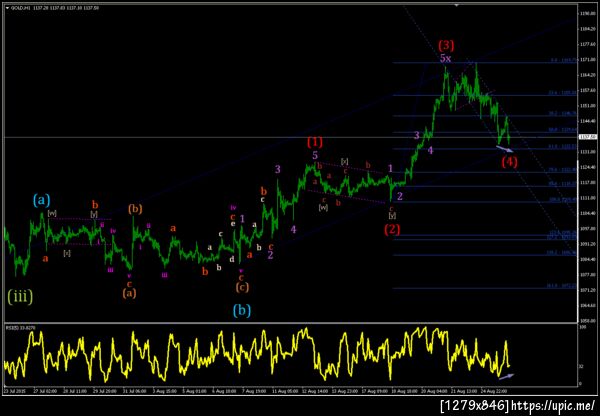
Task: Select the cyan (b) wave label at bottom
Action: 242,310
